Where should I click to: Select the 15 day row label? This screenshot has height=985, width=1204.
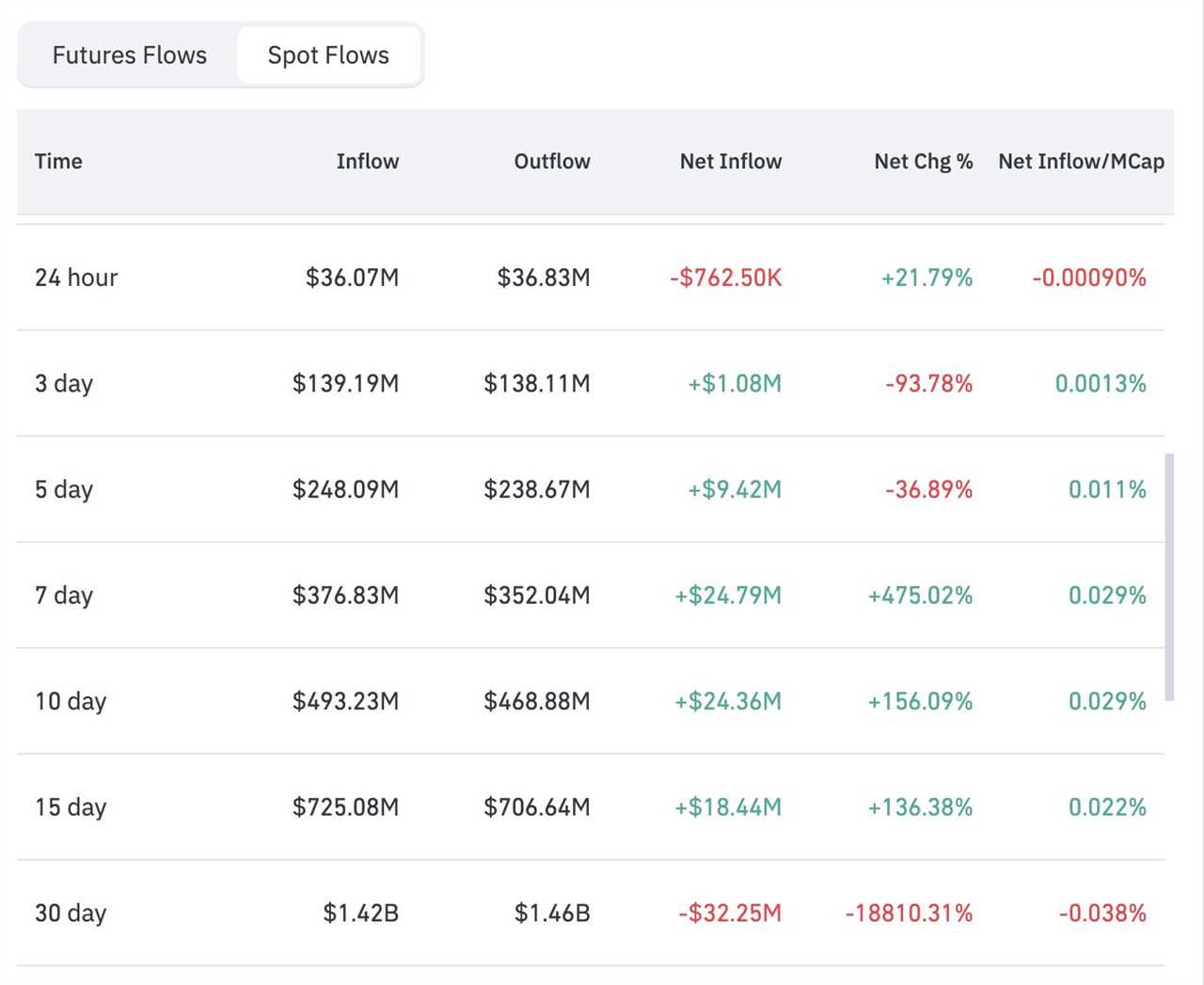(71, 807)
